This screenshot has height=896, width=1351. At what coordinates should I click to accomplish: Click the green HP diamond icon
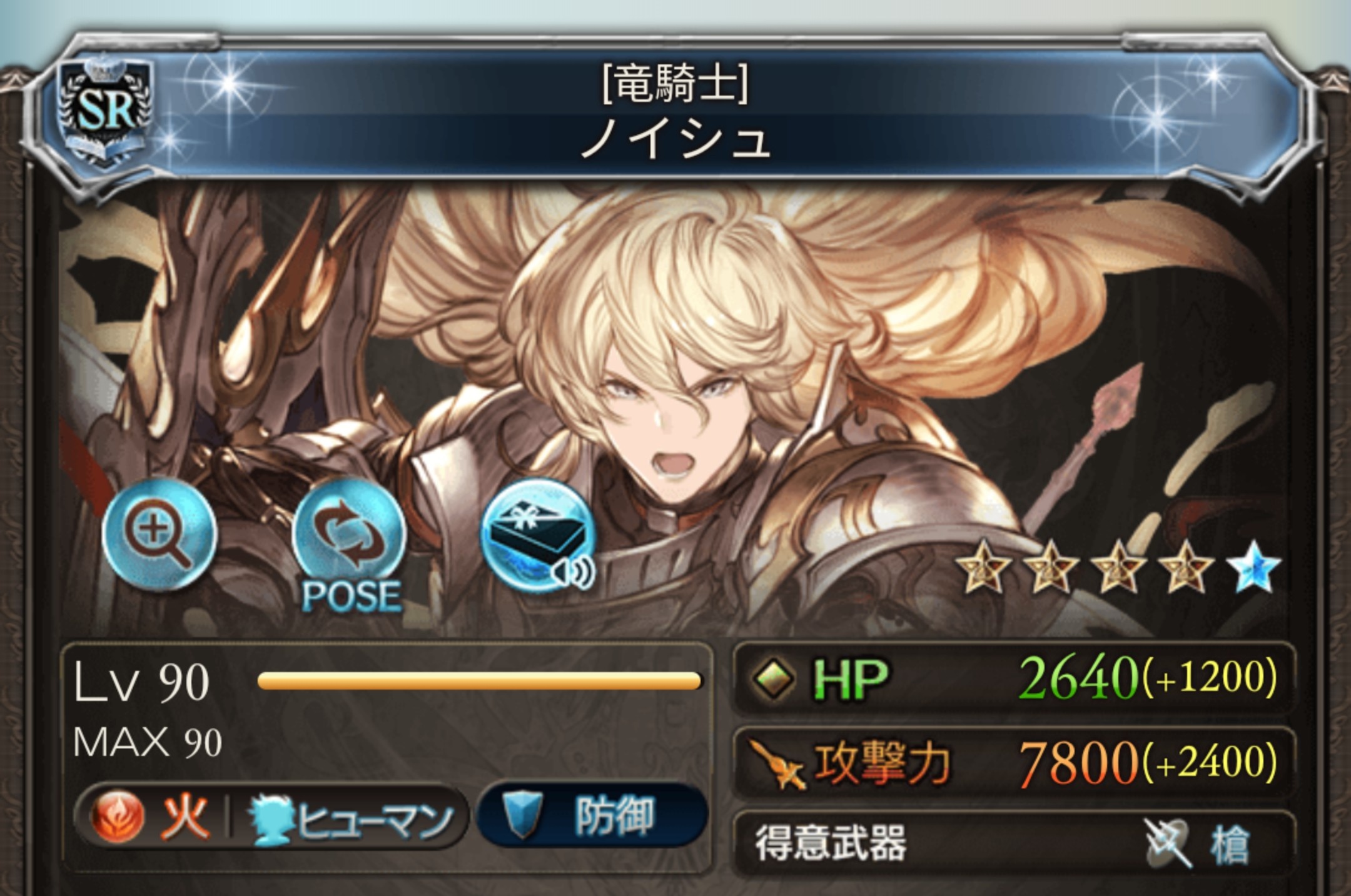(x=774, y=678)
